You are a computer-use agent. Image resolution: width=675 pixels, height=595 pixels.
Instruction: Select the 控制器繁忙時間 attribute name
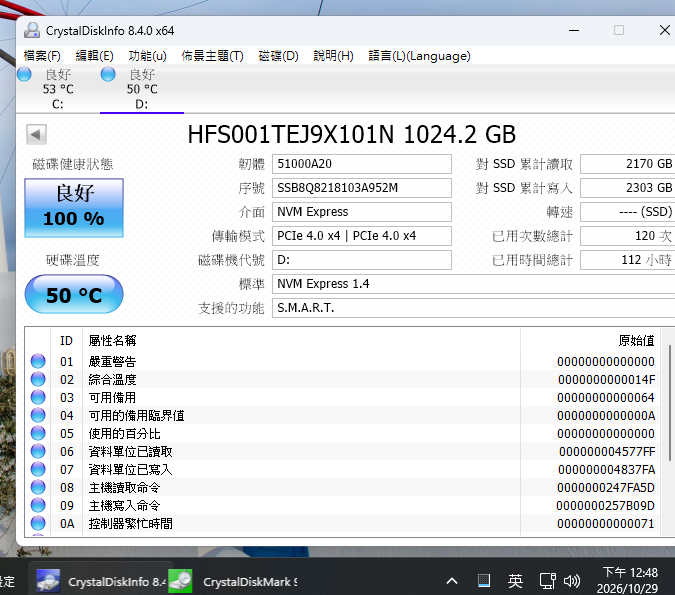(130, 524)
